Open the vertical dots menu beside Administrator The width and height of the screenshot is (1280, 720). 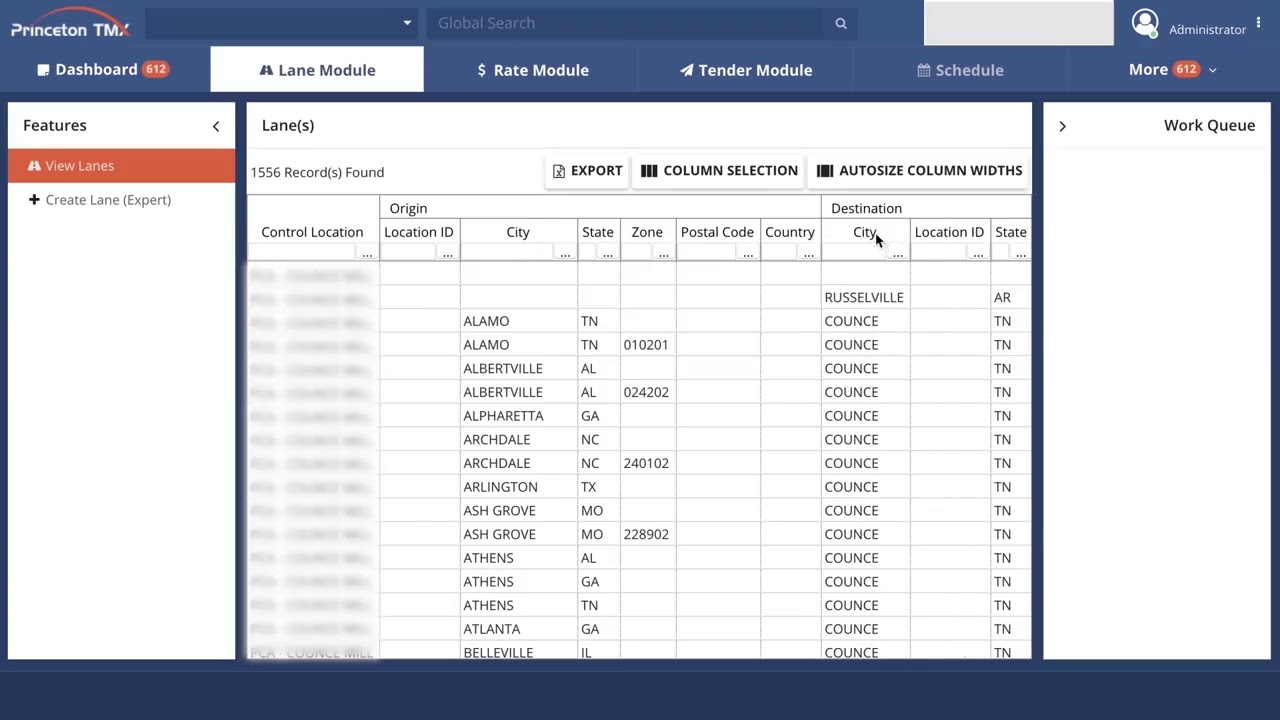tap(1259, 23)
